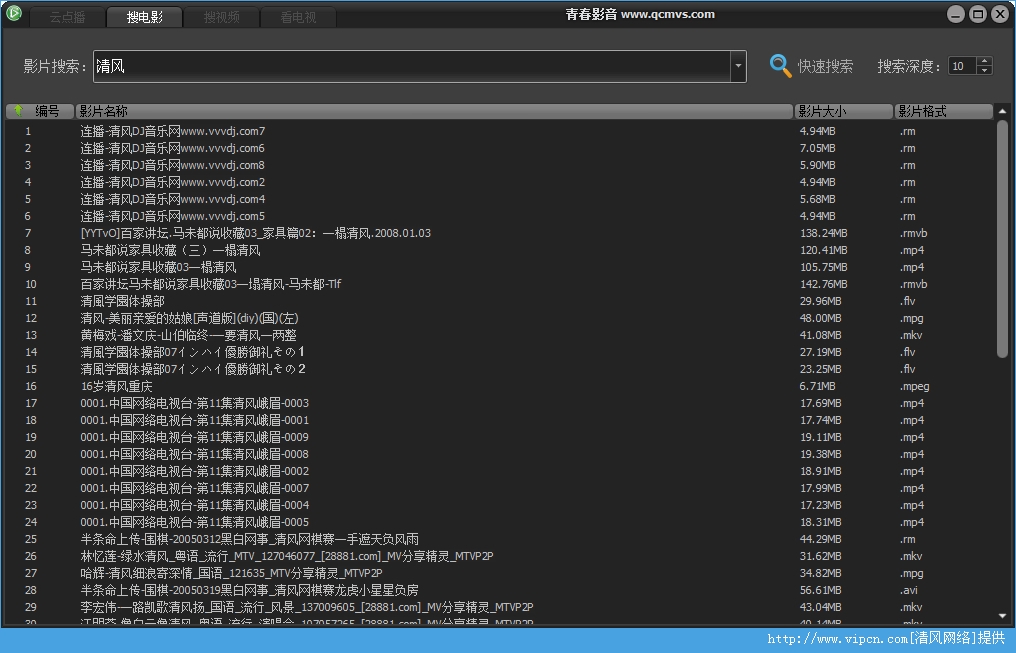Click the green sort arrow in 编号 header

click(18, 111)
